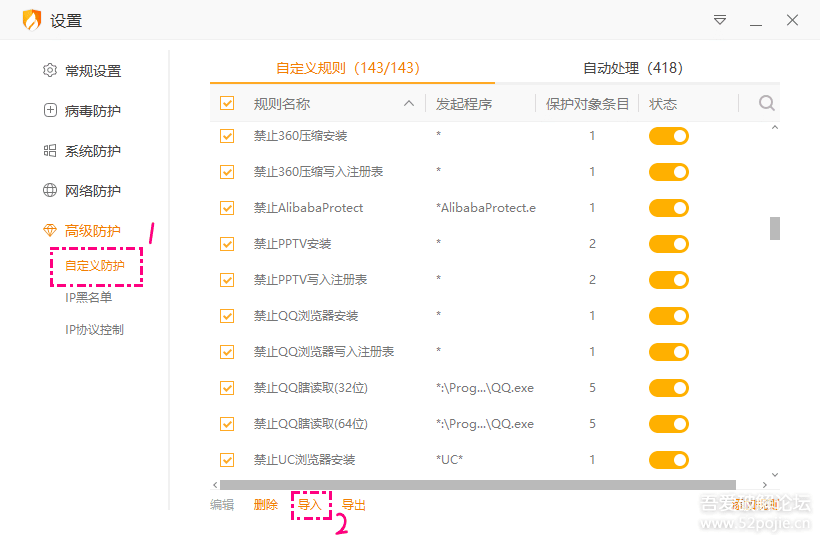The image size is (820, 540).
Task: Click the 导出 button below the list
Action: point(354,504)
